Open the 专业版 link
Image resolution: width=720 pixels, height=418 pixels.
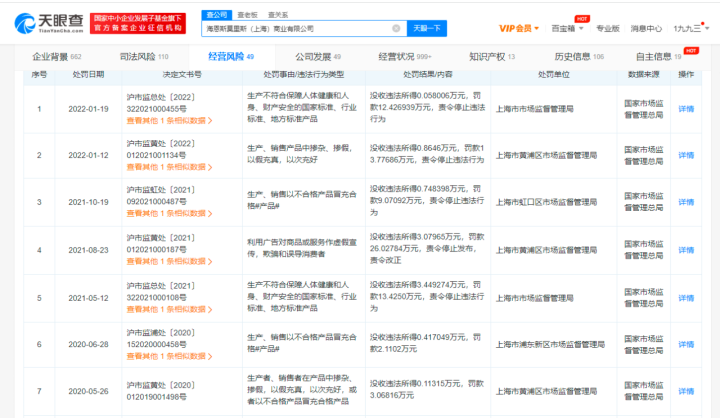[608, 28]
